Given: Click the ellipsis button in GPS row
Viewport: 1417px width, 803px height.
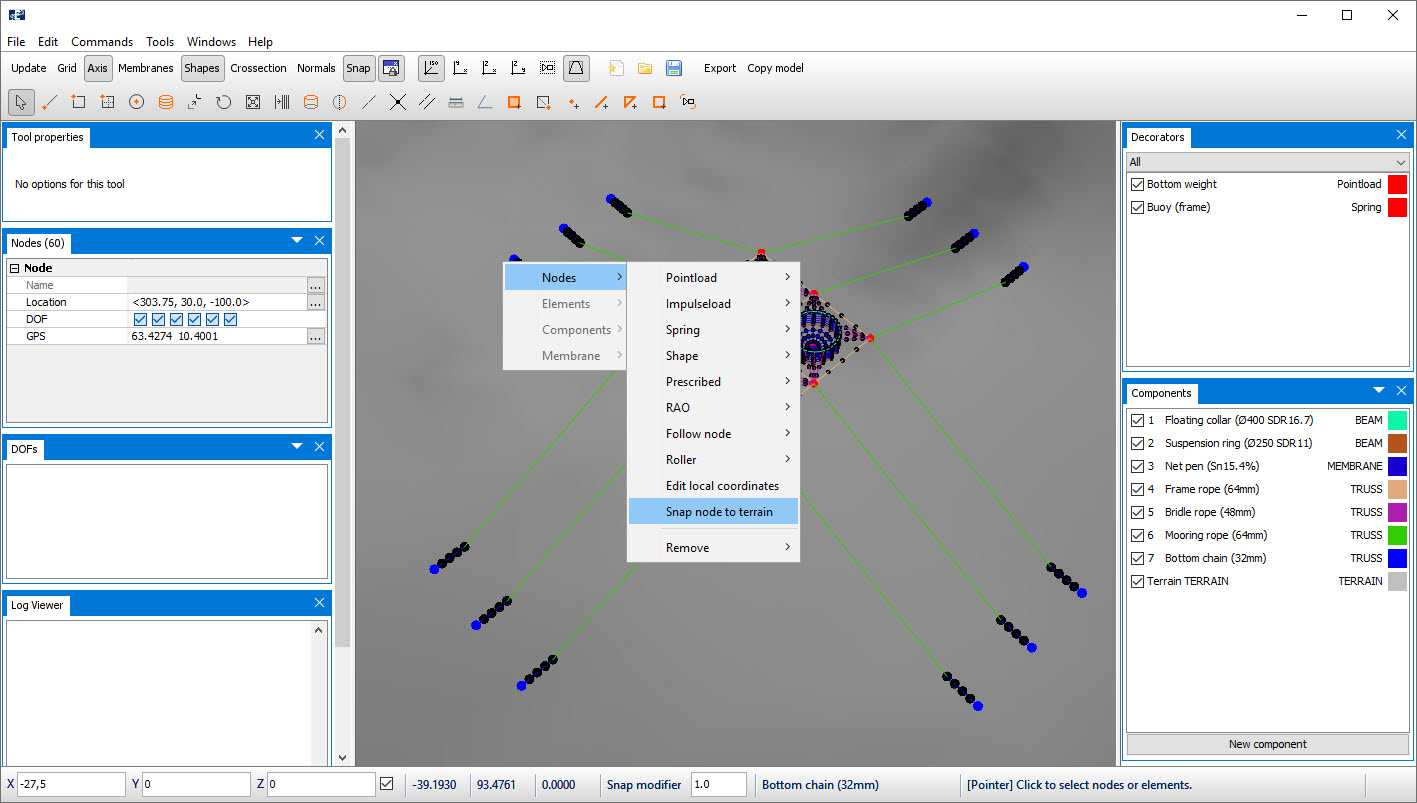Looking at the screenshot, I should tap(316, 337).
